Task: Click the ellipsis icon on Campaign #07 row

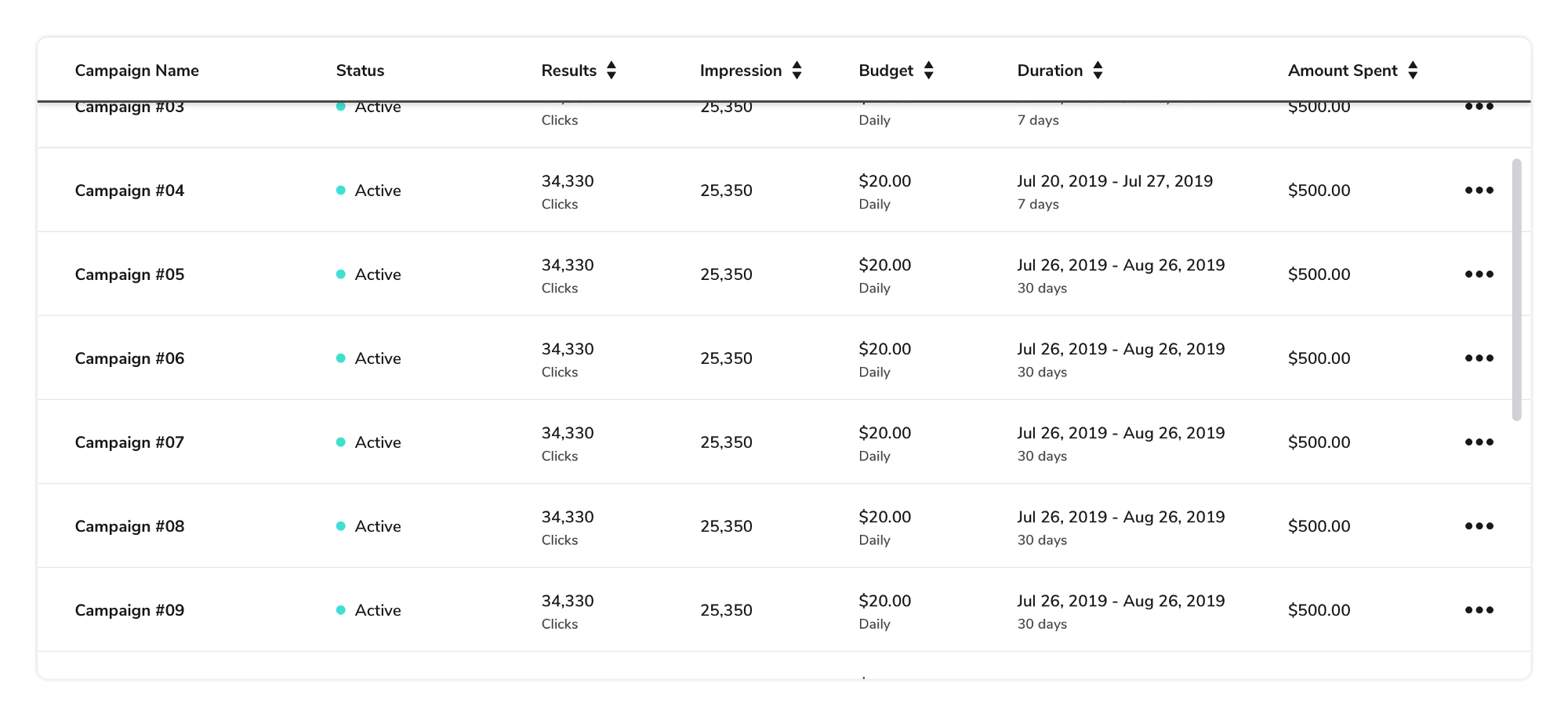Action: (1479, 442)
